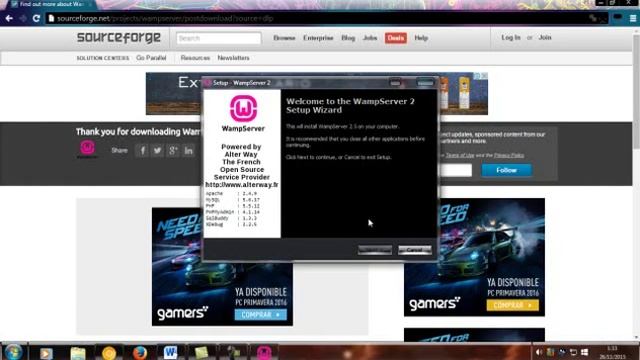Open the Privacy Policy link
640x360 pixels.
[x=509, y=156]
